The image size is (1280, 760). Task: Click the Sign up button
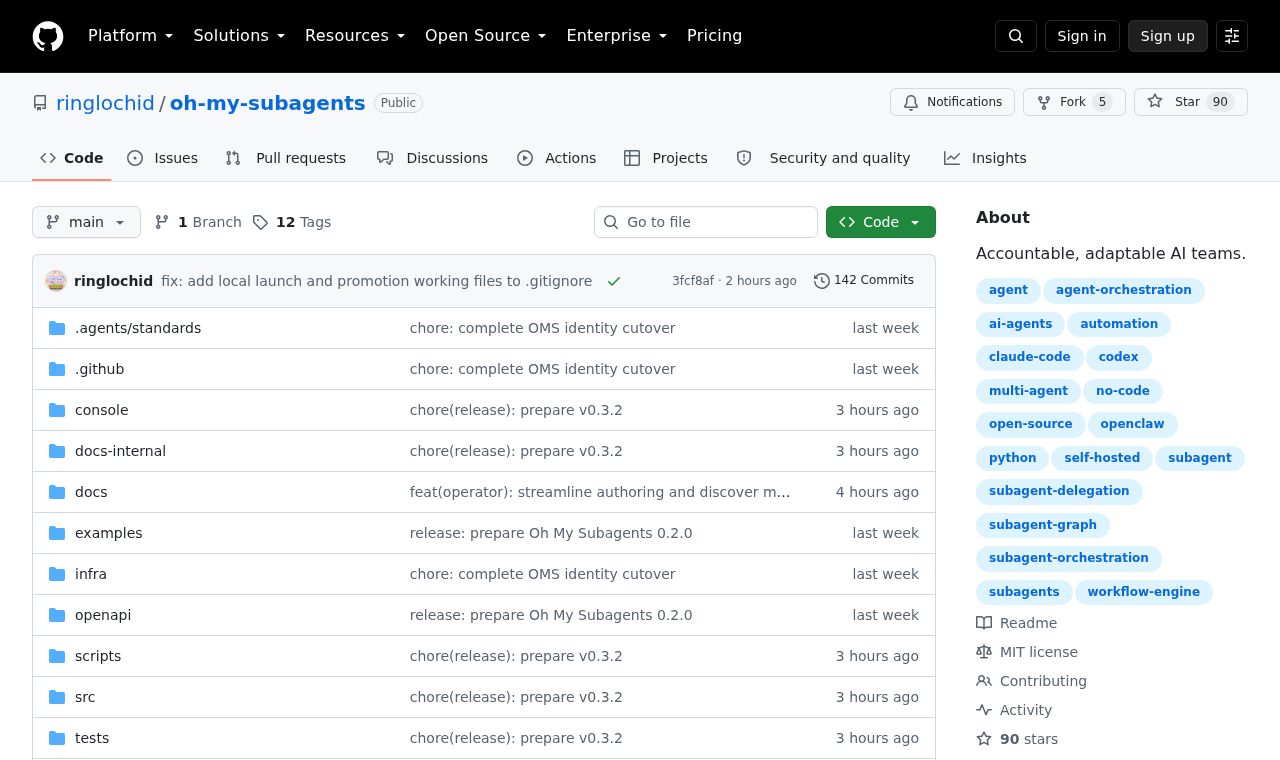[x=1168, y=36]
